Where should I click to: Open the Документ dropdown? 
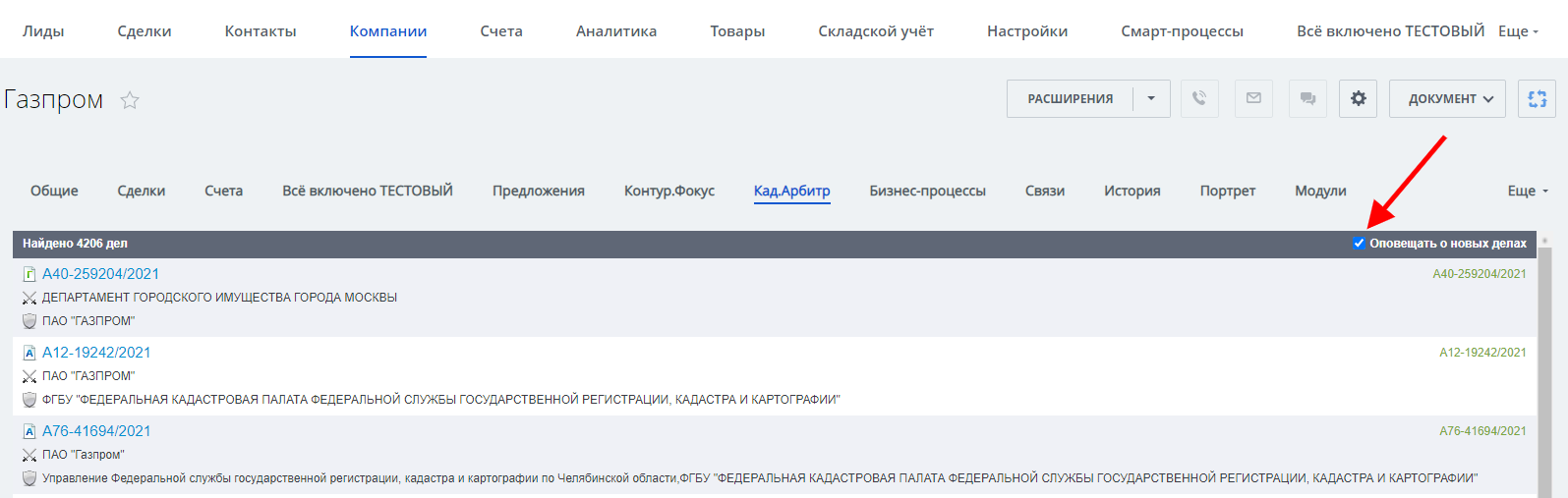click(1447, 98)
